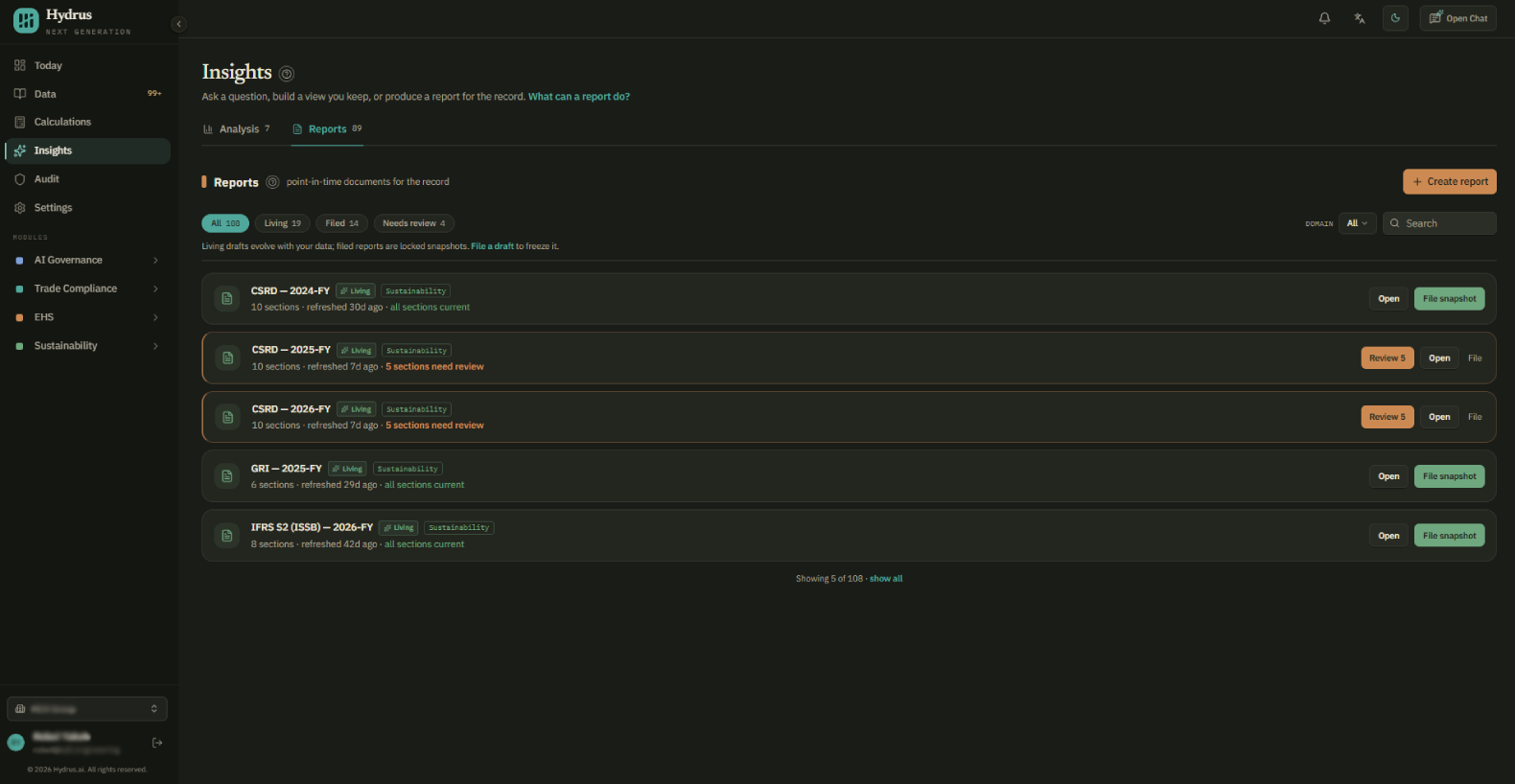Click document icon for CSRD — 2026-FY
The width and height of the screenshot is (1515, 784).
pyautogui.click(x=227, y=417)
